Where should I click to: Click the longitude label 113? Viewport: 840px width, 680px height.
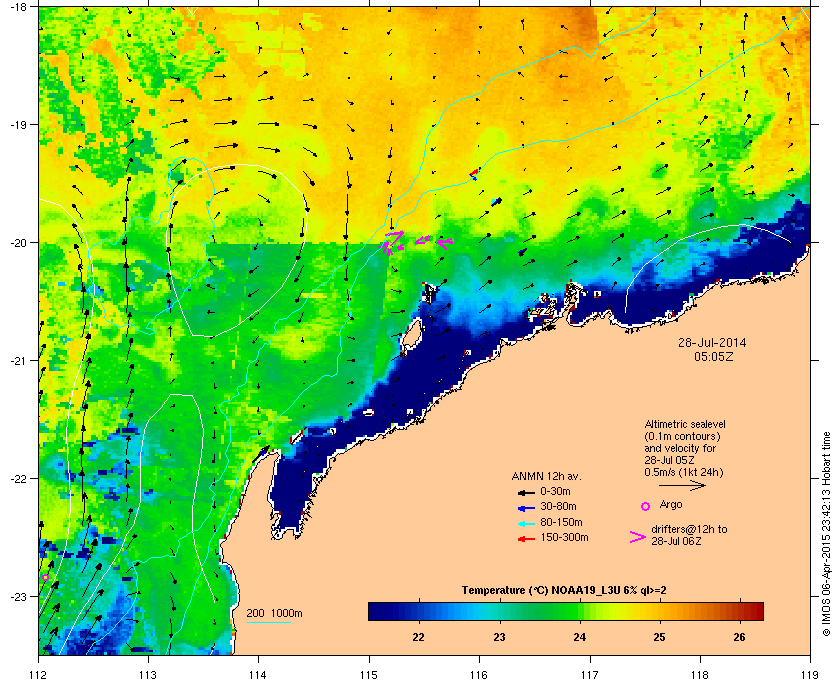148,675
